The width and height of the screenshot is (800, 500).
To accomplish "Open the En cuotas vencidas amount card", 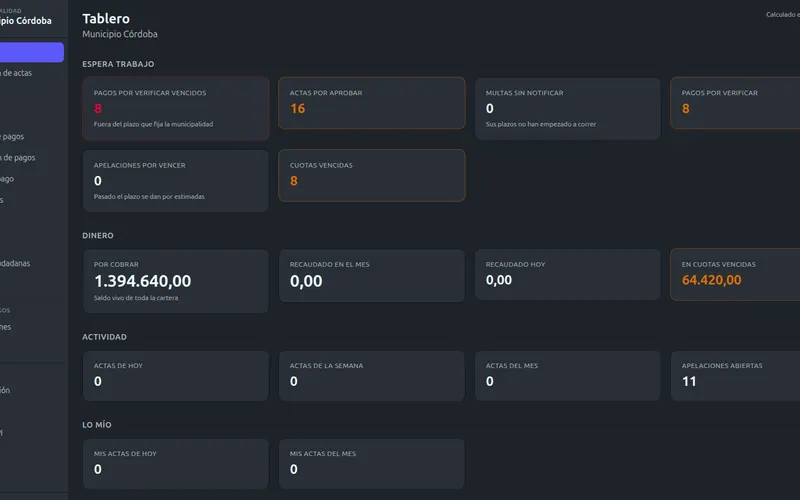I will click(735, 274).
